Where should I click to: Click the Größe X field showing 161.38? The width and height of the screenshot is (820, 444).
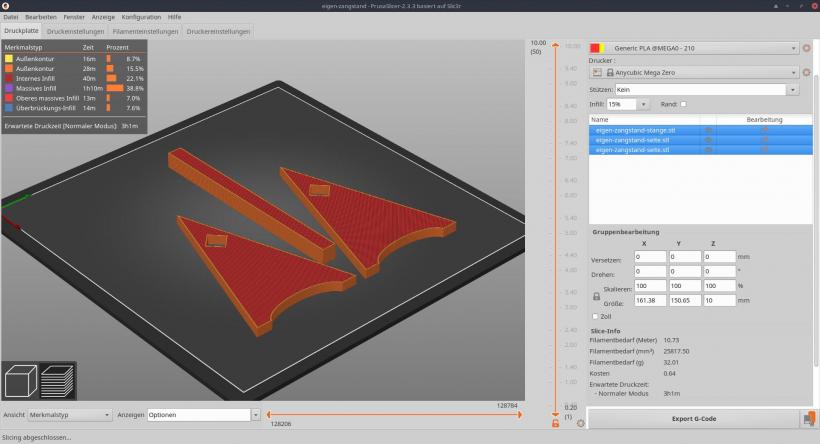(650, 301)
